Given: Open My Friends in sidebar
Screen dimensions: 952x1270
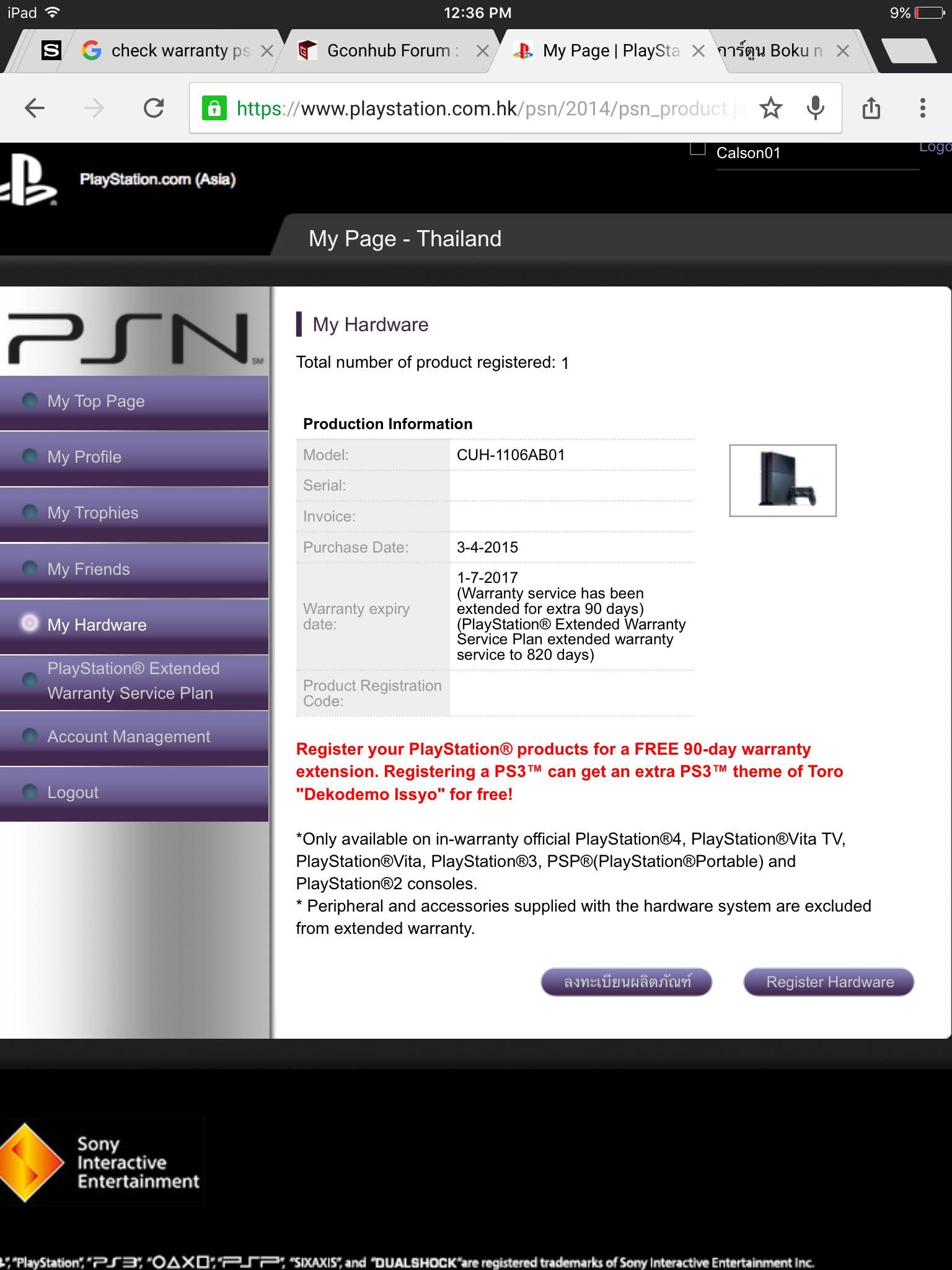Looking at the screenshot, I should tap(134, 570).
